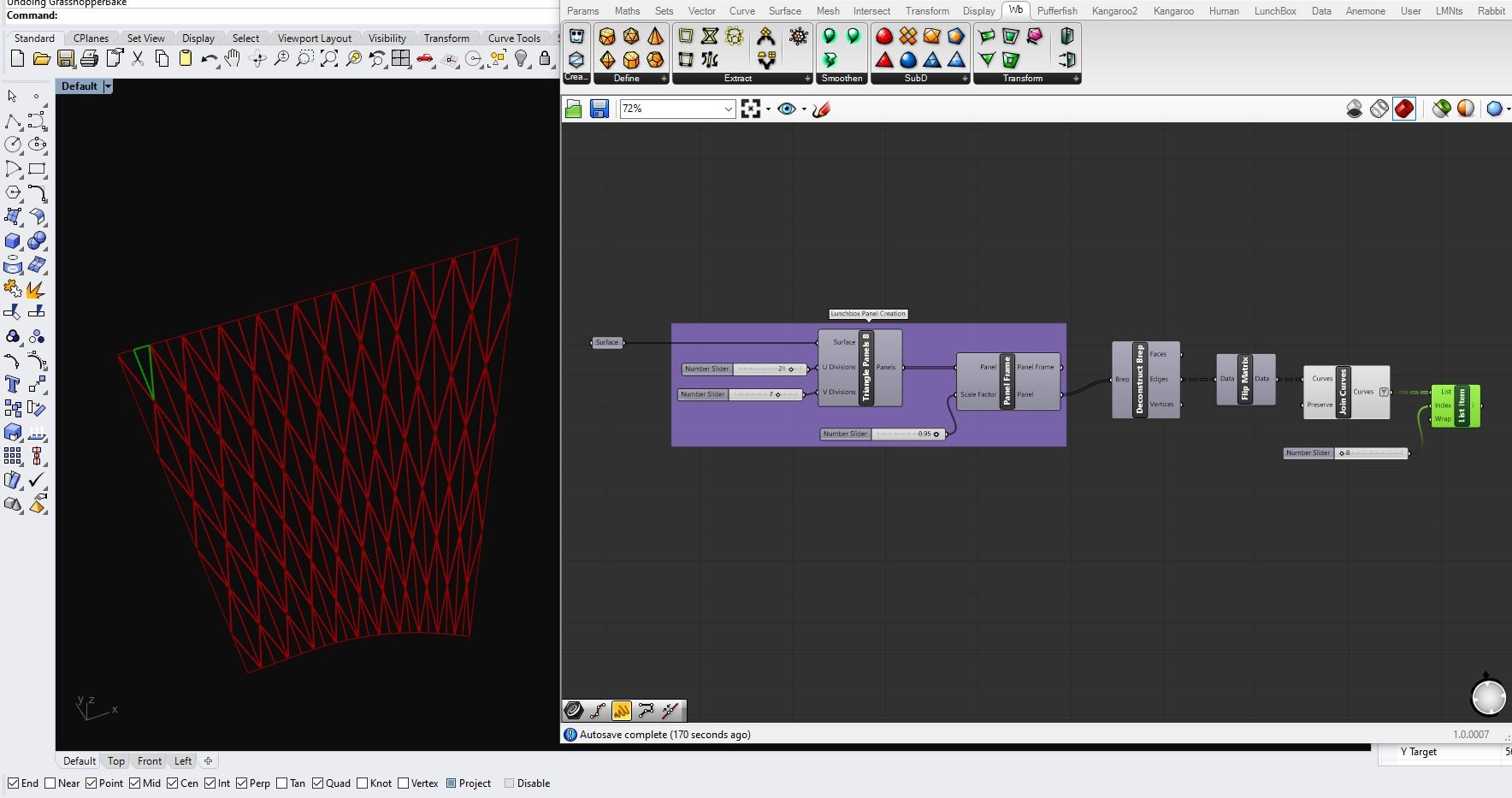Click the Print icon in Rhino toolbar
Viewport: 1512px width, 798px height.
[x=89, y=58]
